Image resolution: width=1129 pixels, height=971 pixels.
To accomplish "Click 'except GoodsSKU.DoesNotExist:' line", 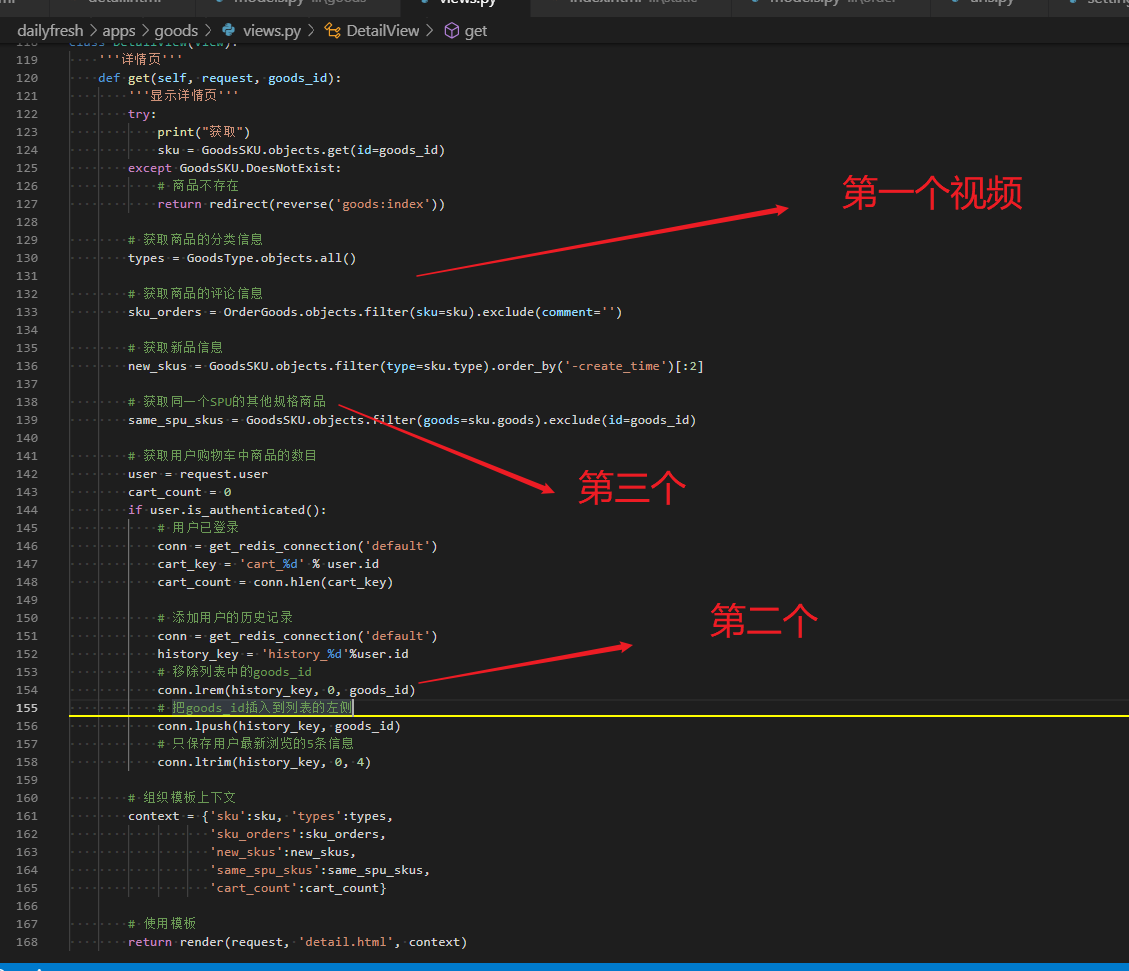I will click(x=235, y=168).
